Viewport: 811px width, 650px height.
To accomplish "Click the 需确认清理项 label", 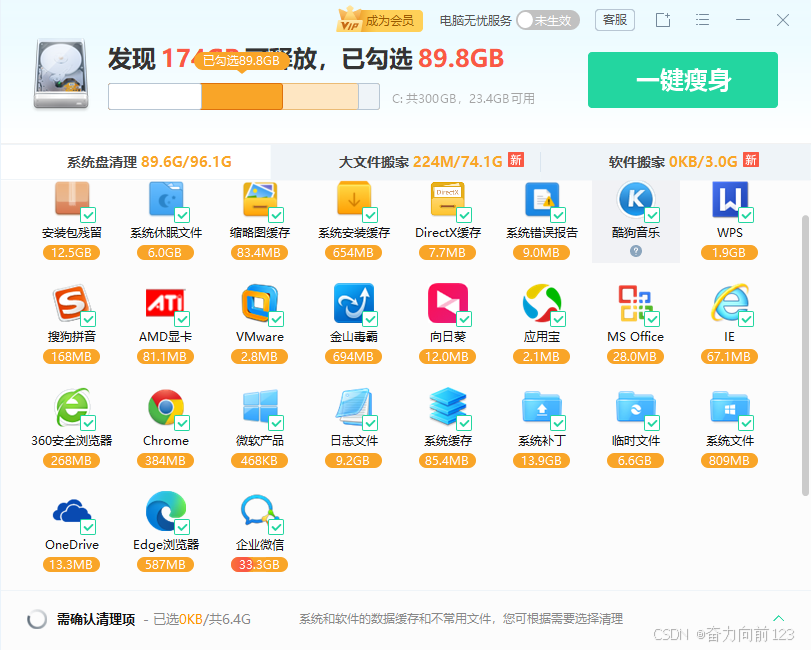I will [96, 619].
